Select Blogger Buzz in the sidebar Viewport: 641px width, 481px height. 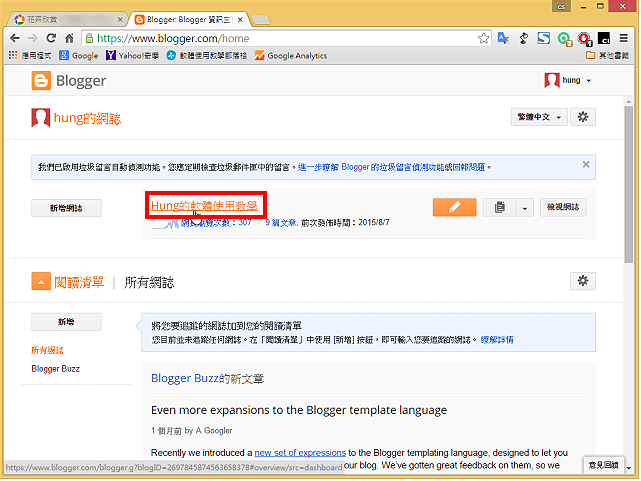coord(56,369)
